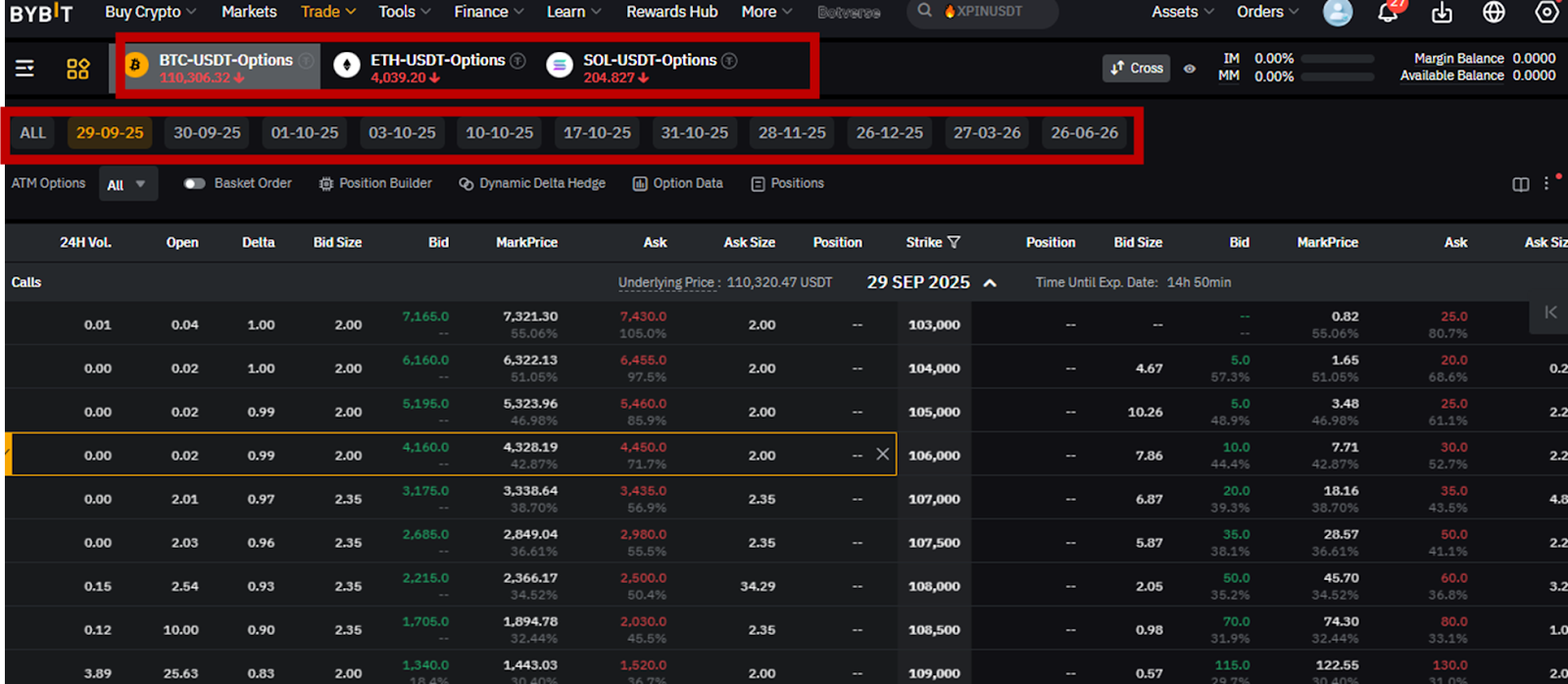Toggle the balance visibility eye icon
Viewport: 1568px width, 684px height.
[1190, 69]
